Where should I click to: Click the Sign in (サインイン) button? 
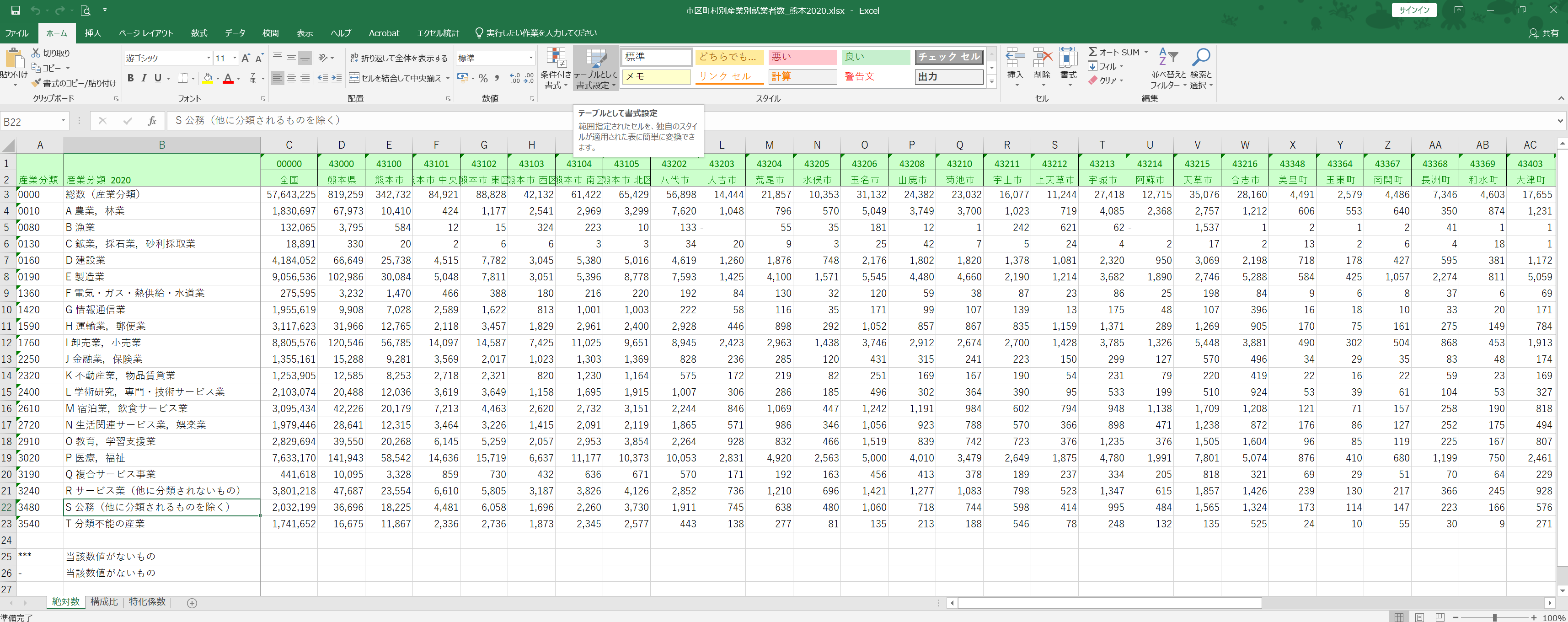tap(1413, 11)
